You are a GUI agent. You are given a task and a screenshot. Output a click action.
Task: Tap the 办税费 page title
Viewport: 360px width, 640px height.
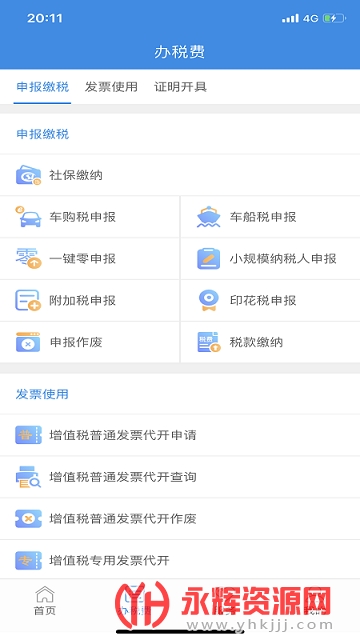pos(180,52)
